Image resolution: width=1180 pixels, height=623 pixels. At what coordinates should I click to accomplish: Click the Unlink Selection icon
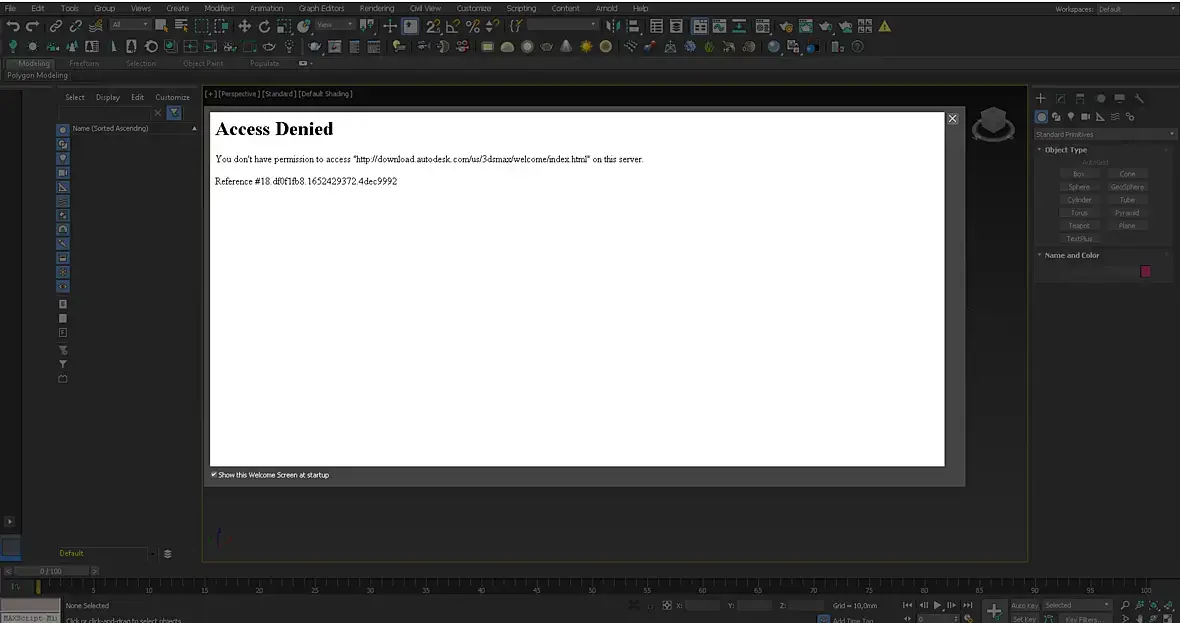click(75, 26)
